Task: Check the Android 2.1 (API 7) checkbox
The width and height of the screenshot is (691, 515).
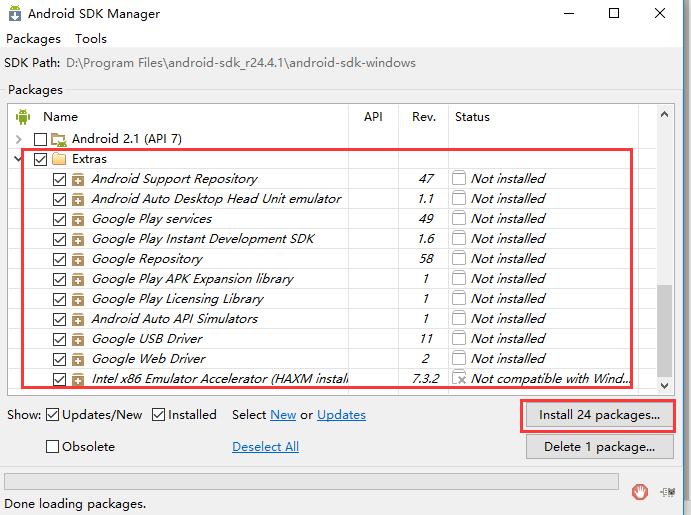Action: (41, 139)
